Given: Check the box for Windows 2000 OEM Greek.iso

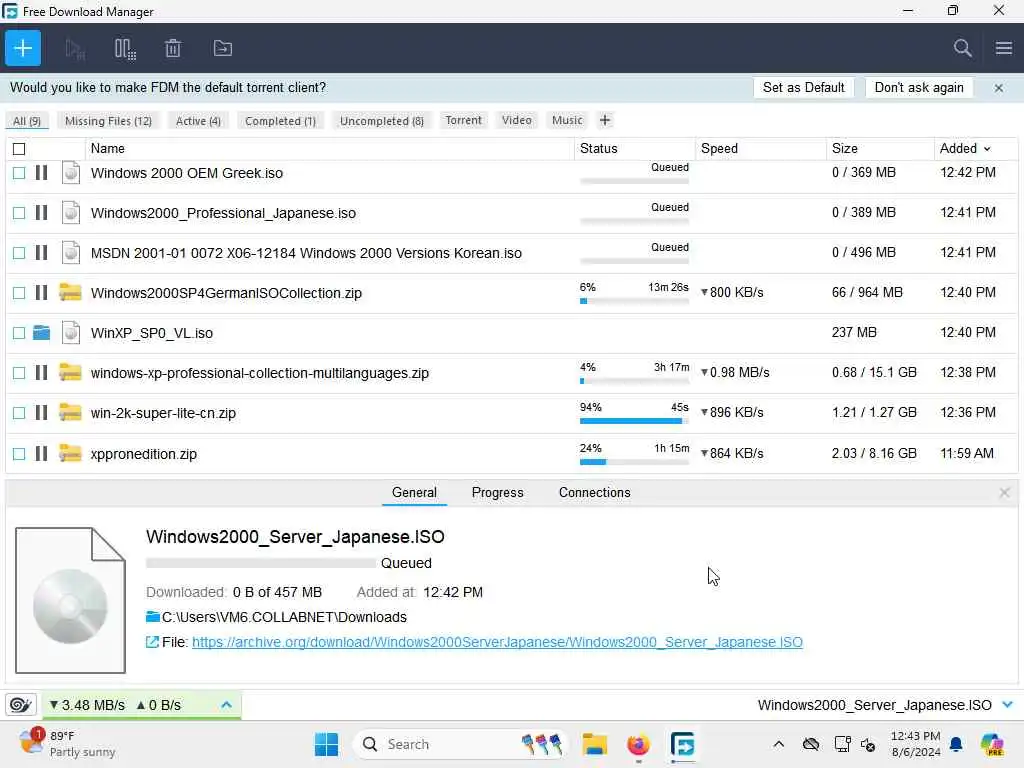Looking at the screenshot, I should point(19,173).
